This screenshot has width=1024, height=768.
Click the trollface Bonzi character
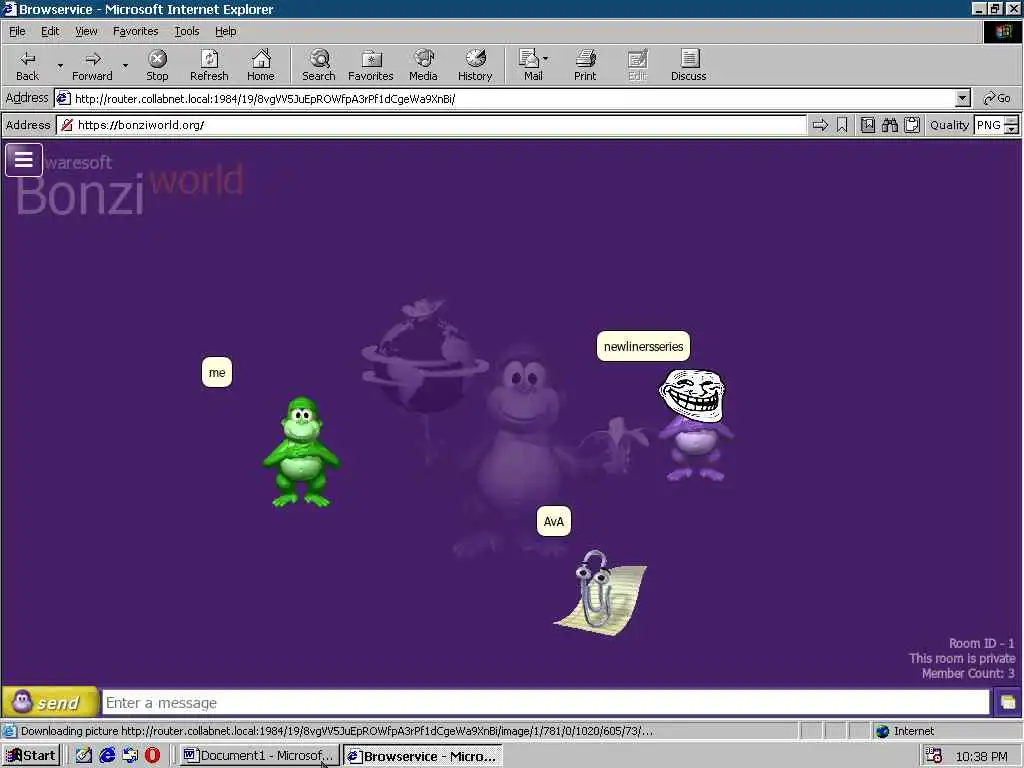[696, 424]
